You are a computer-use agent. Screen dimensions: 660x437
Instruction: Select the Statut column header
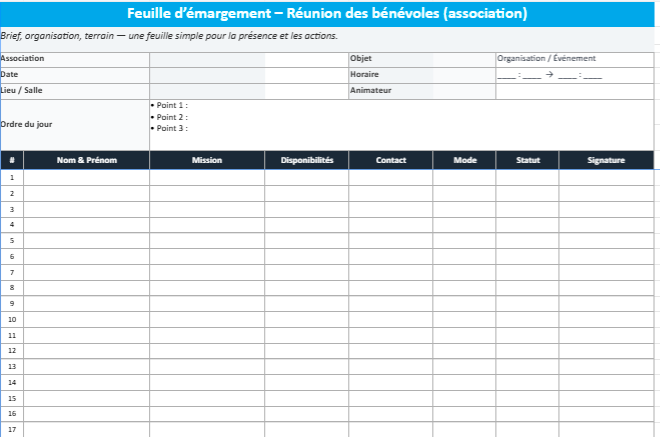(x=527, y=160)
